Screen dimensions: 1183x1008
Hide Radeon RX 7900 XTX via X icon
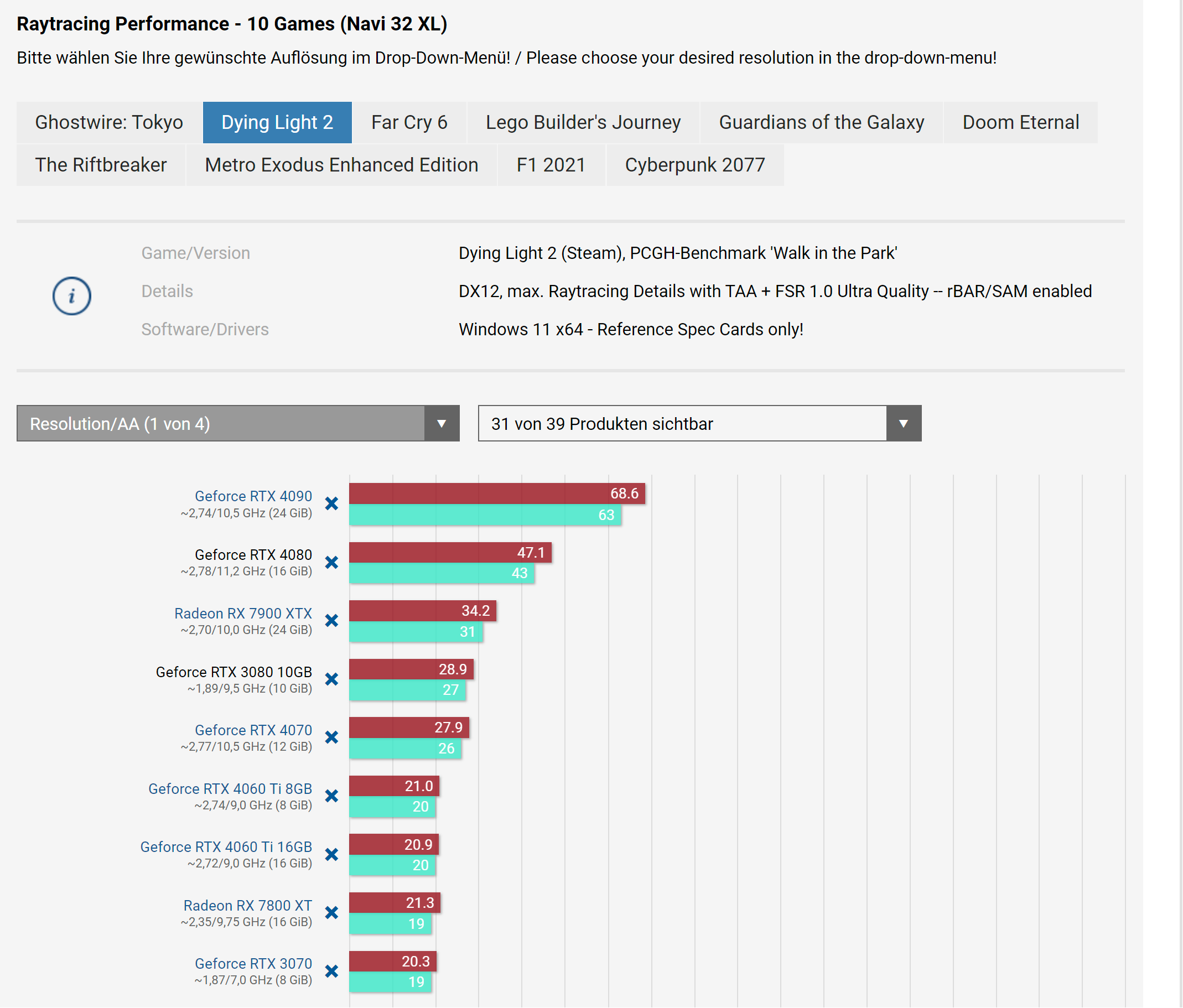(x=331, y=621)
